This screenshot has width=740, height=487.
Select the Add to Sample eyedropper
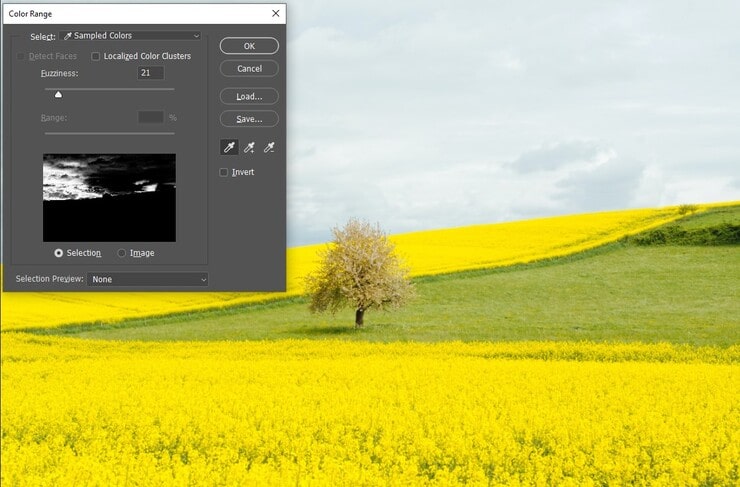pos(249,147)
